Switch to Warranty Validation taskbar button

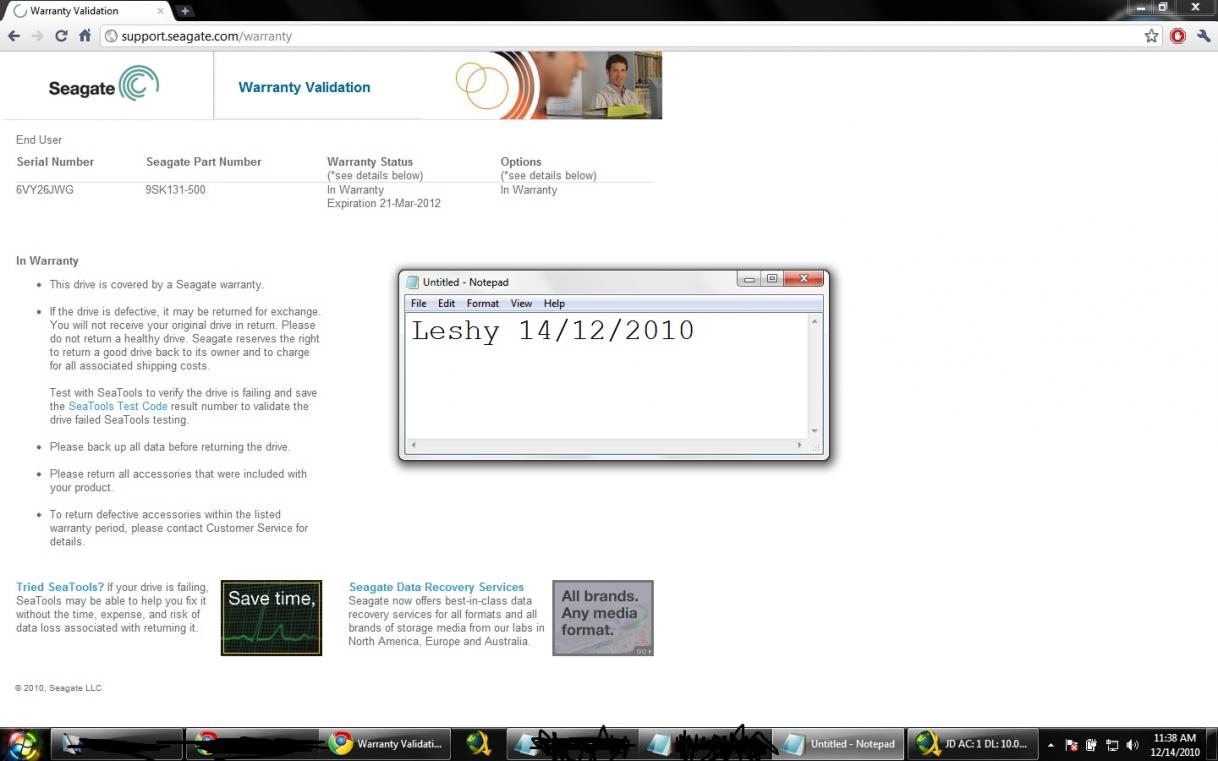click(385, 744)
